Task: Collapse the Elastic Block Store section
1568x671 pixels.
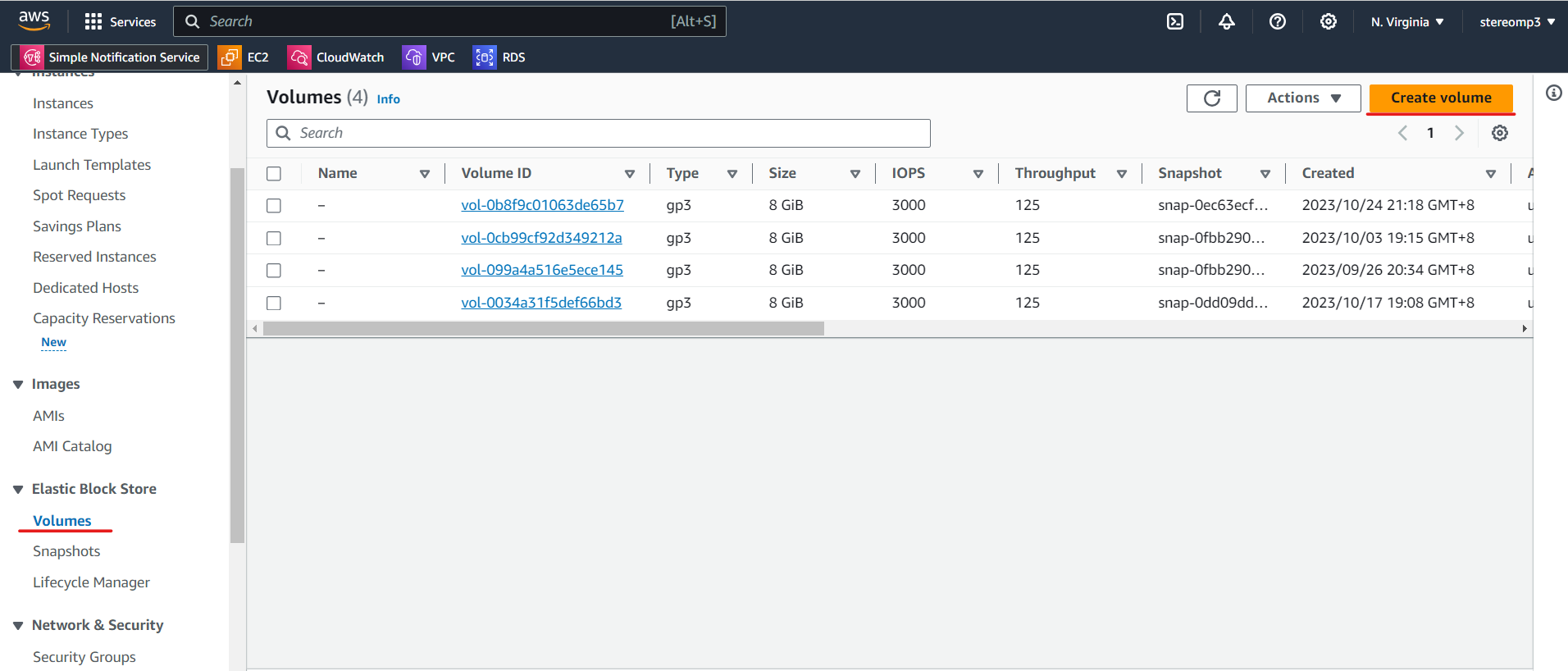Action: [18, 490]
